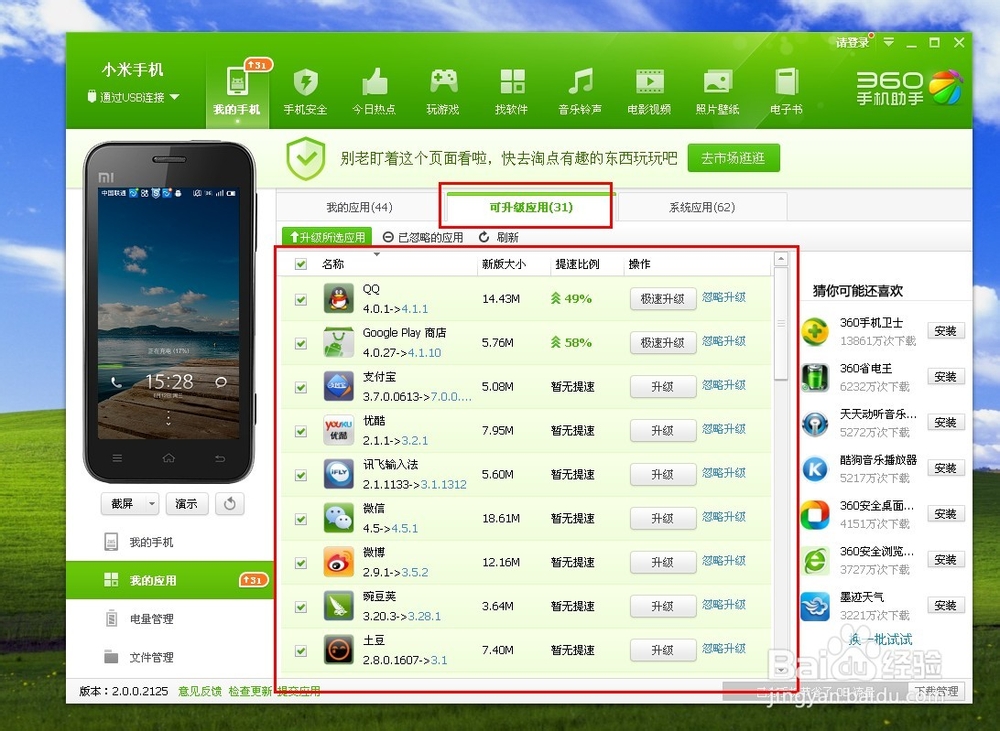Image resolution: width=1000 pixels, height=731 pixels.
Task: Click the 360安全桌面 icon
Action: tap(815, 515)
